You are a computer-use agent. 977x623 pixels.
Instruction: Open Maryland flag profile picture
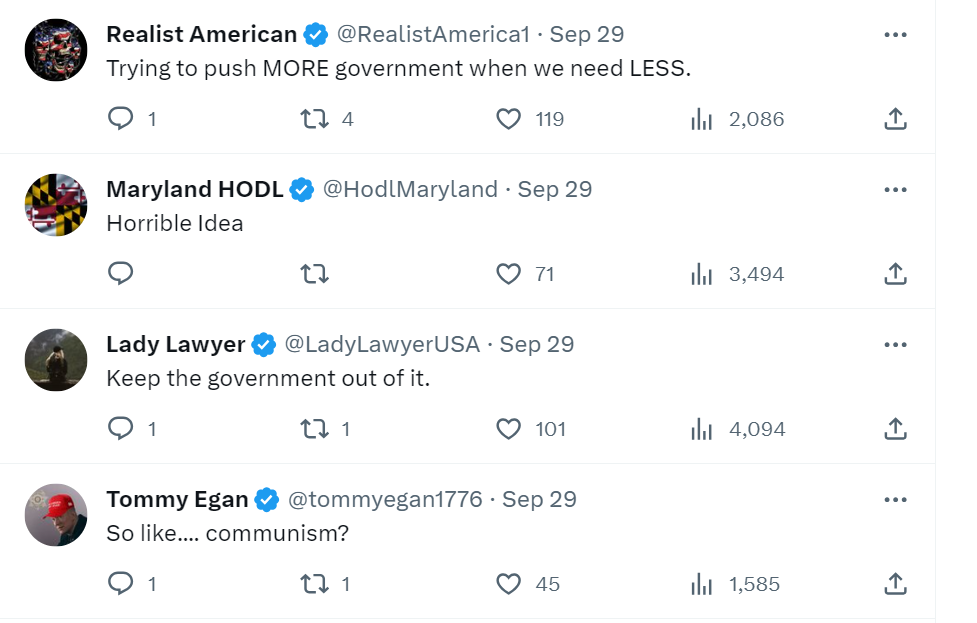click(x=56, y=205)
